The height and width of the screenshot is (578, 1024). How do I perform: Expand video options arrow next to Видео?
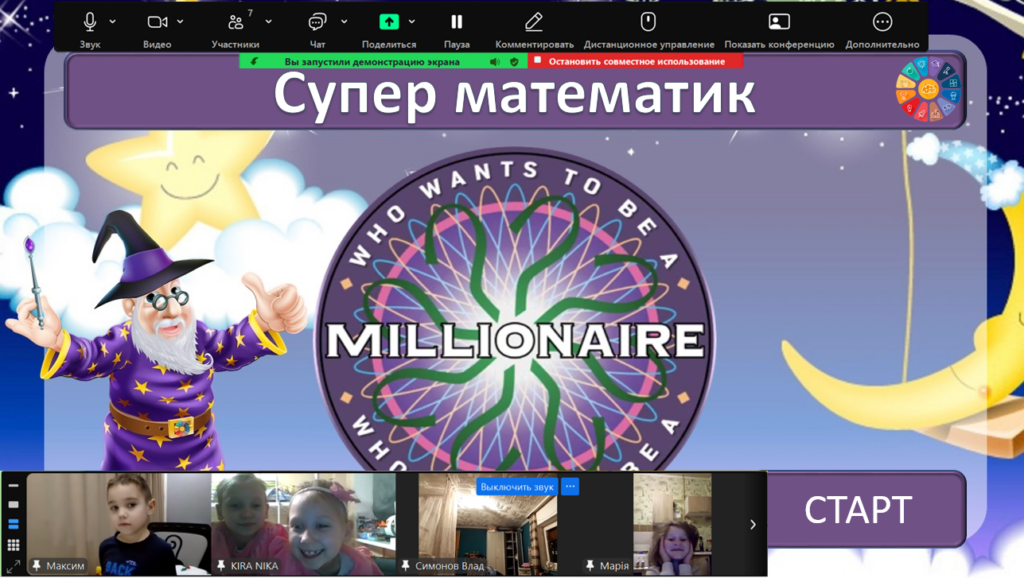(x=180, y=22)
